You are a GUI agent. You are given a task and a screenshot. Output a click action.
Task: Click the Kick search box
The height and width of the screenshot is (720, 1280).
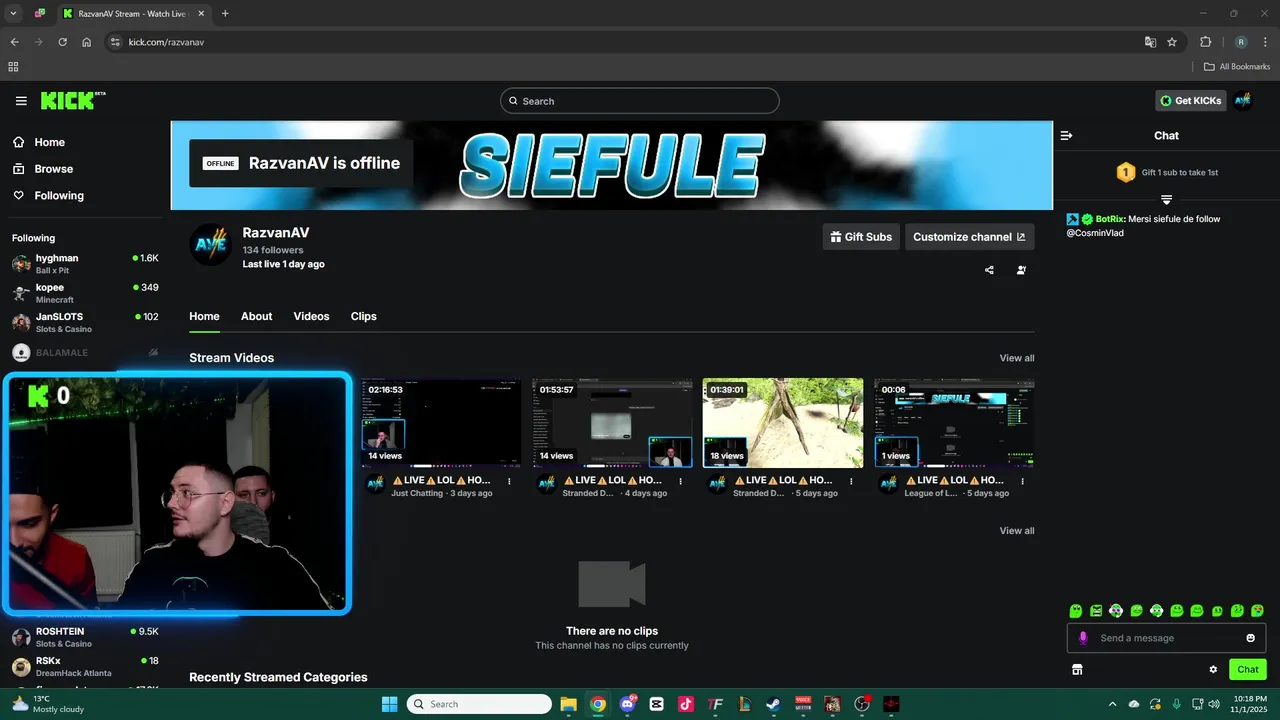point(639,101)
